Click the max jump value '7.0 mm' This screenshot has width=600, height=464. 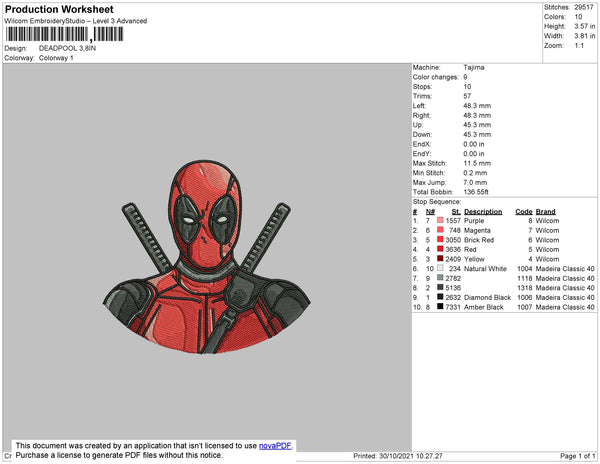pos(475,182)
